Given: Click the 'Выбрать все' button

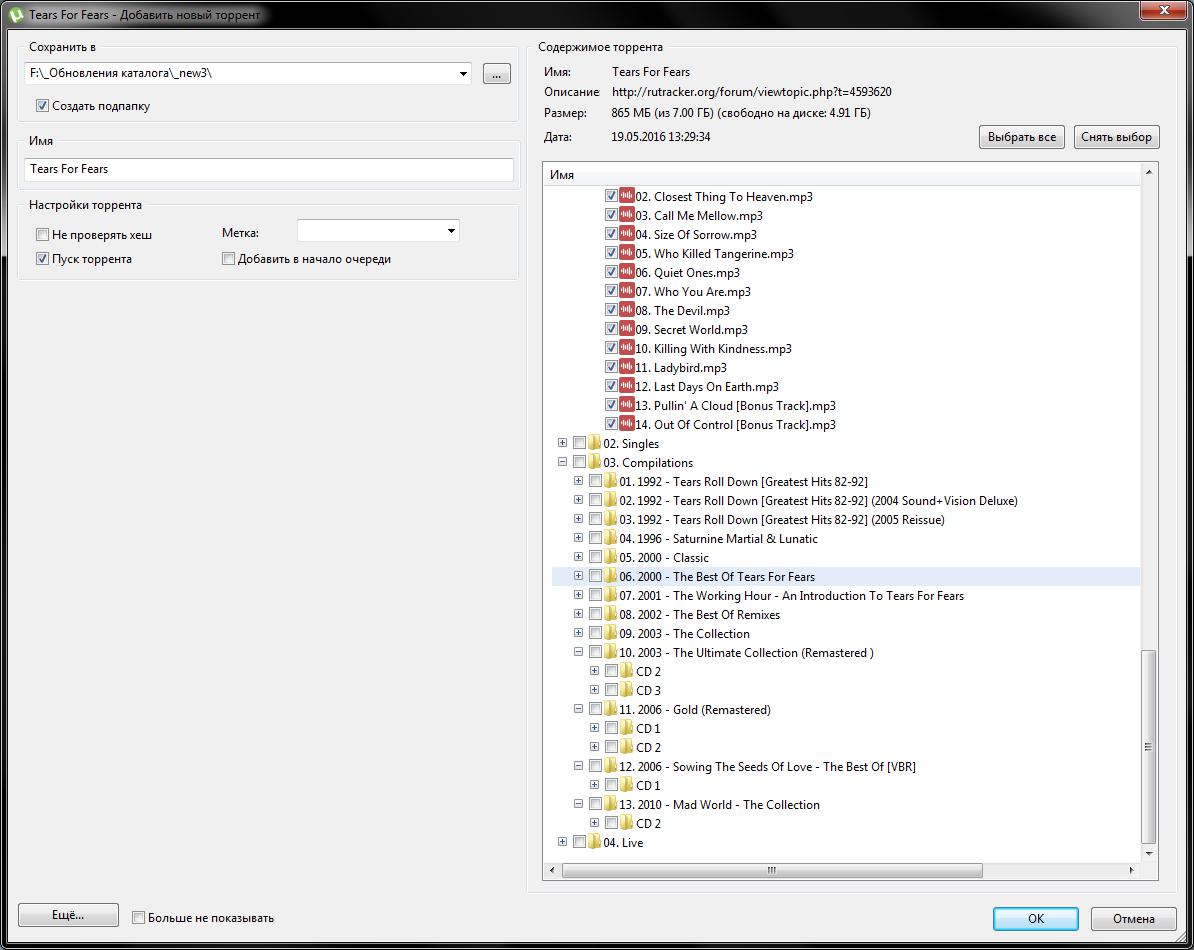Looking at the screenshot, I should (x=1021, y=137).
